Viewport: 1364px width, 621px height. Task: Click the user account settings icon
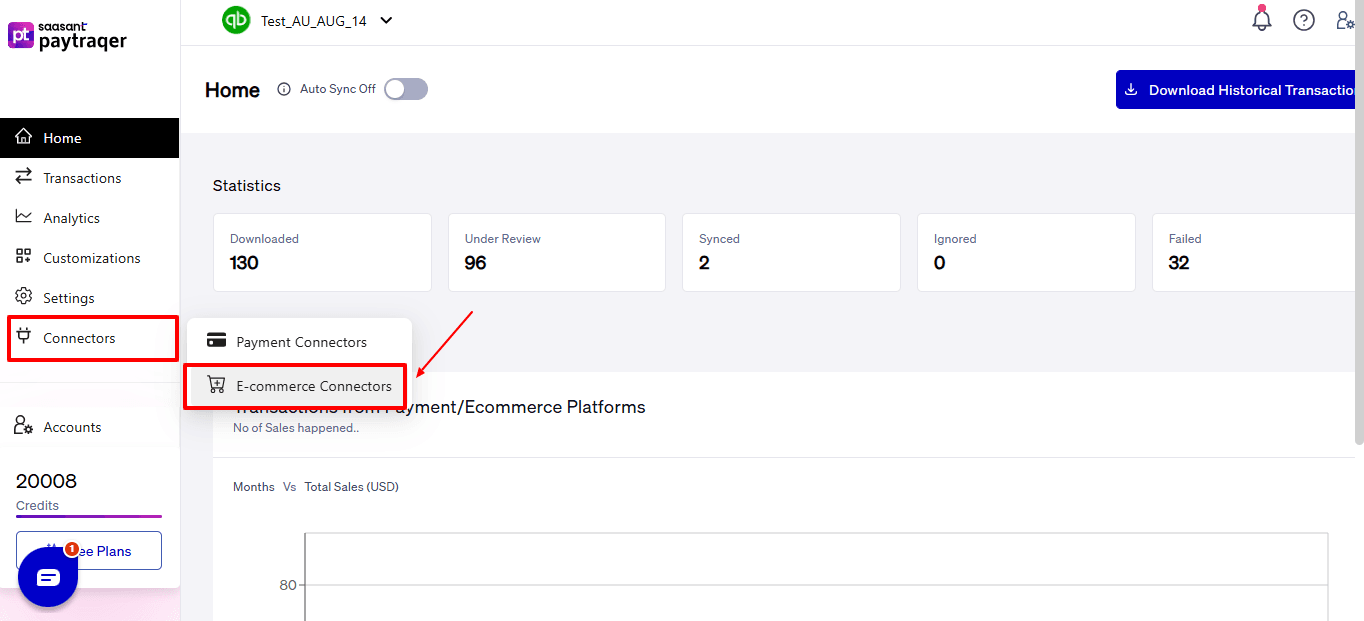(x=1345, y=19)
